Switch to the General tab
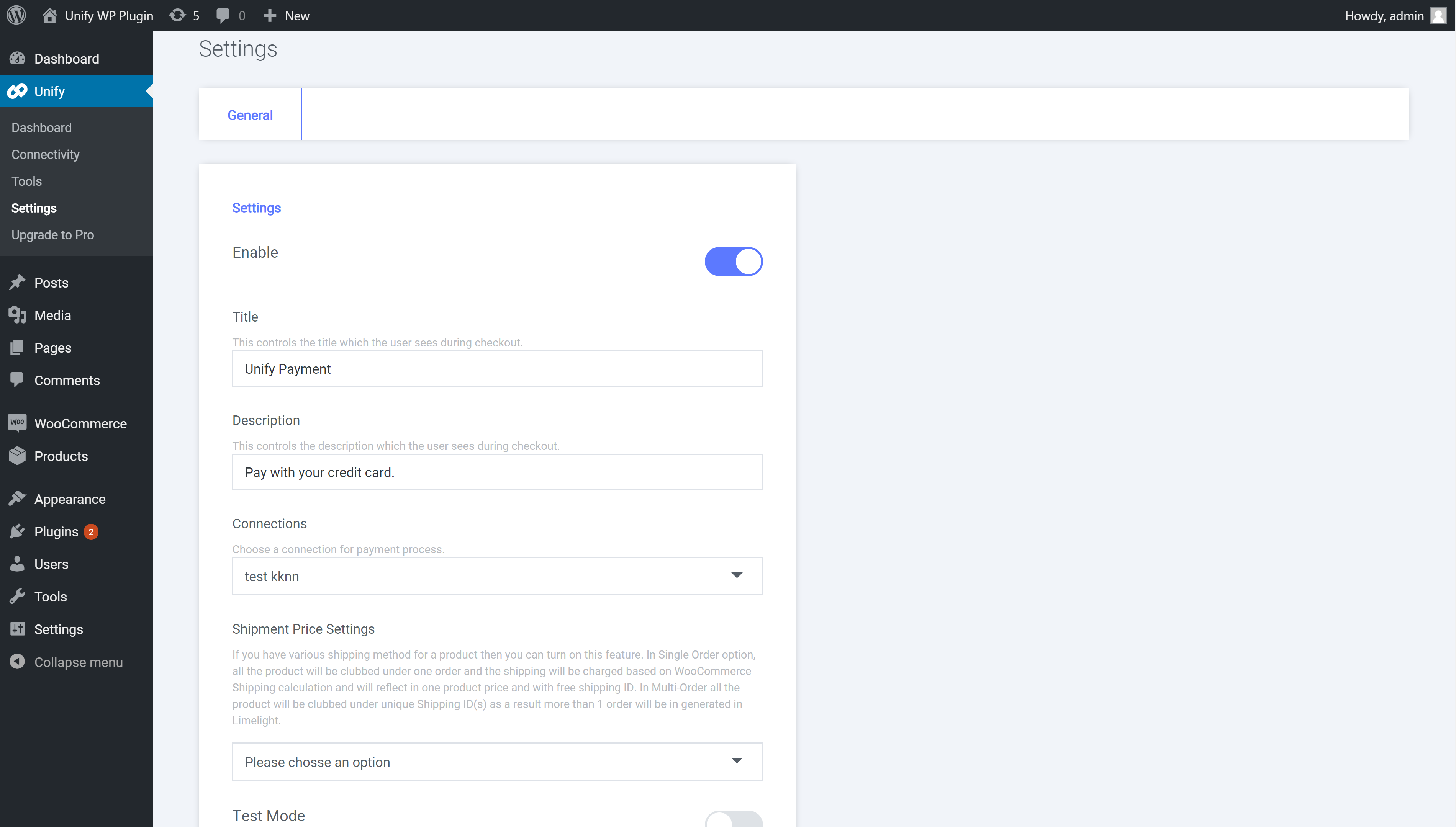This screenshot has height=827, width=1456. point(250,115)
